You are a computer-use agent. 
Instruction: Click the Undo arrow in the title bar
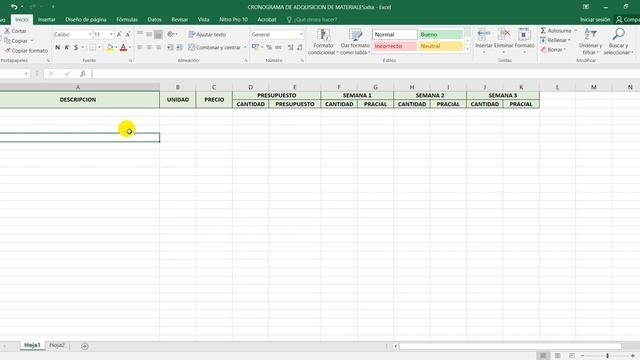pos(14,7)
